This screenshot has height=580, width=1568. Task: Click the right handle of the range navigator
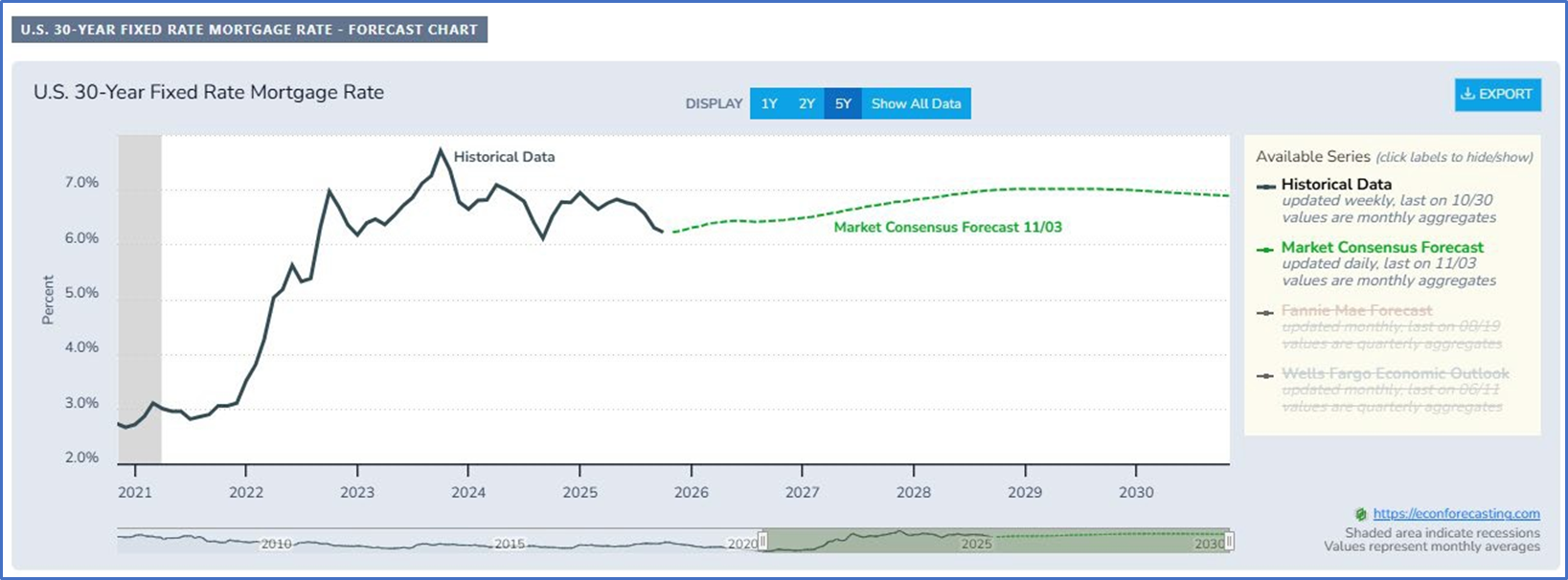(x=1229, y=542)
